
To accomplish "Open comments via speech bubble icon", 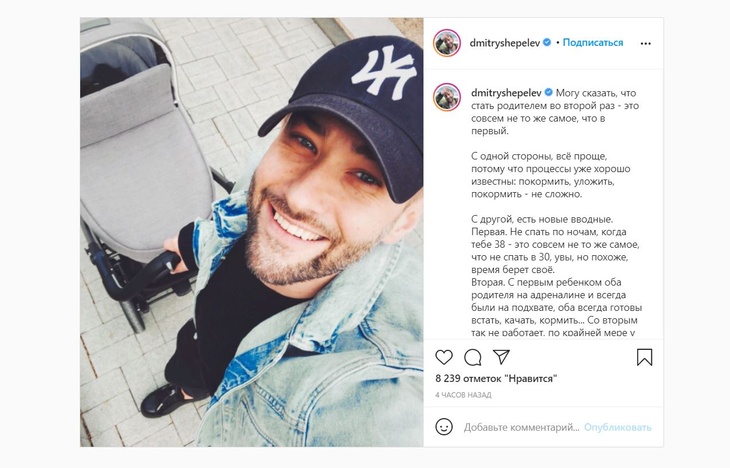I will coord(473,357).
